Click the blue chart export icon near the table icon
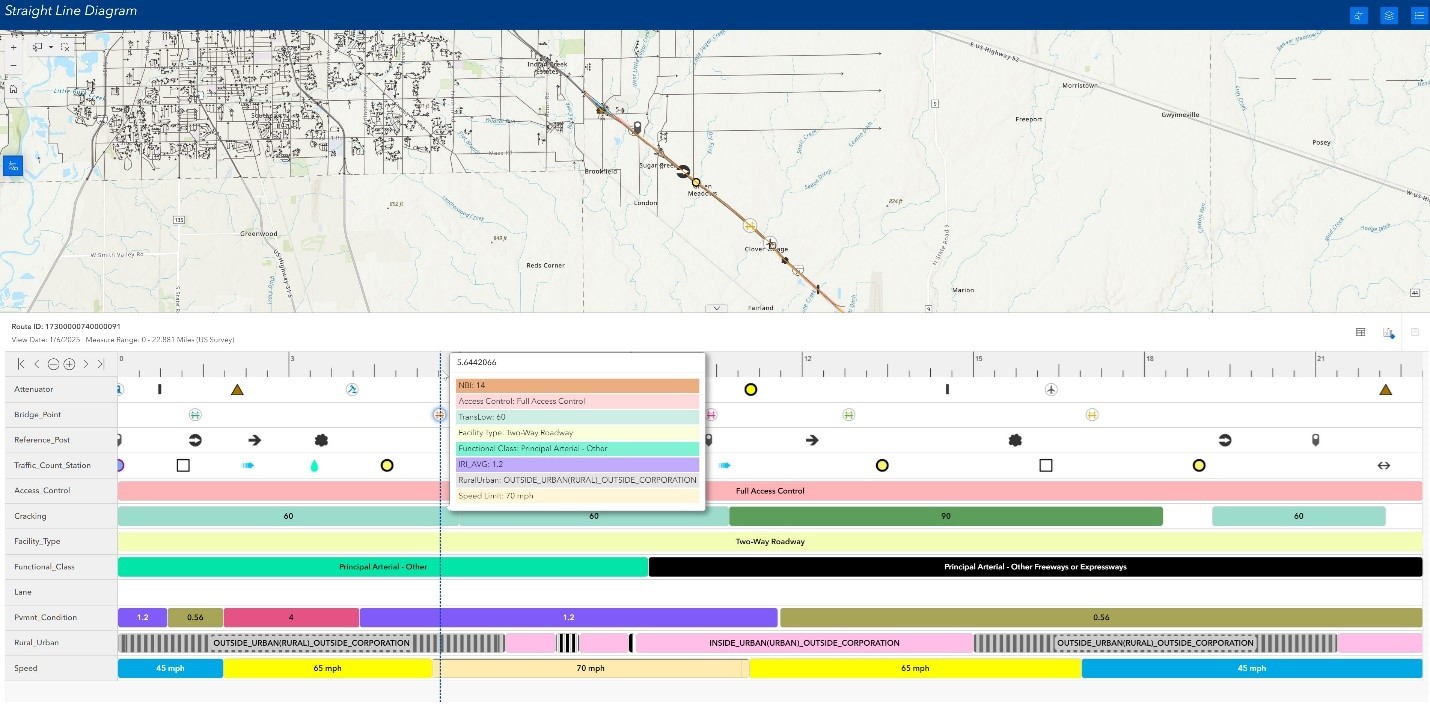 click(1388, 333)
